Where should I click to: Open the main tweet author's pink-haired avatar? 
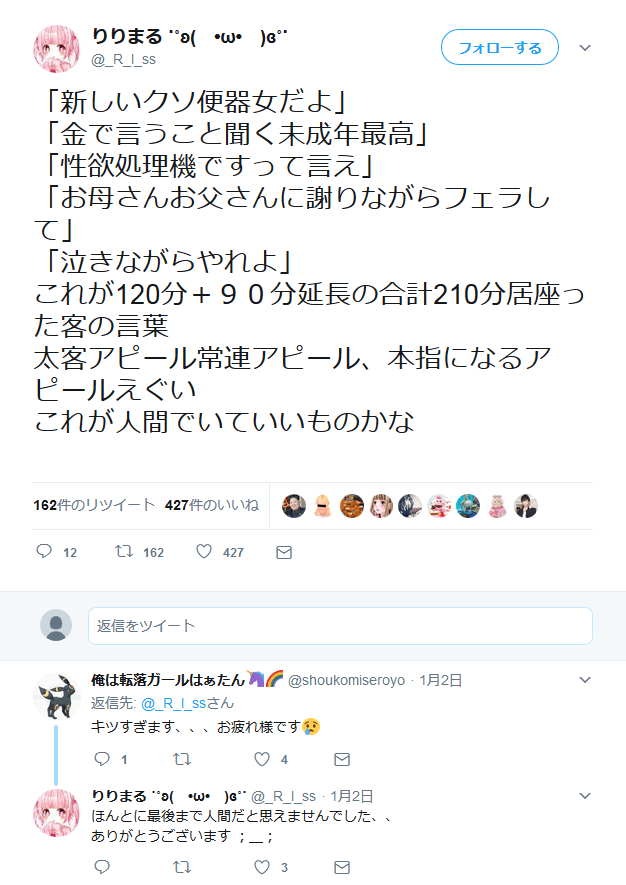[x=56, y=49]
